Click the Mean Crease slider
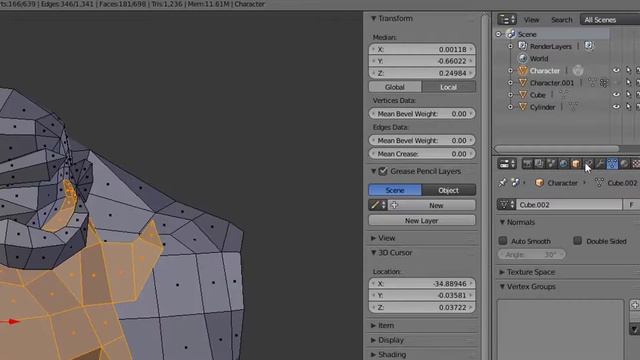This screenshot has width=640, height=360. 422,154
